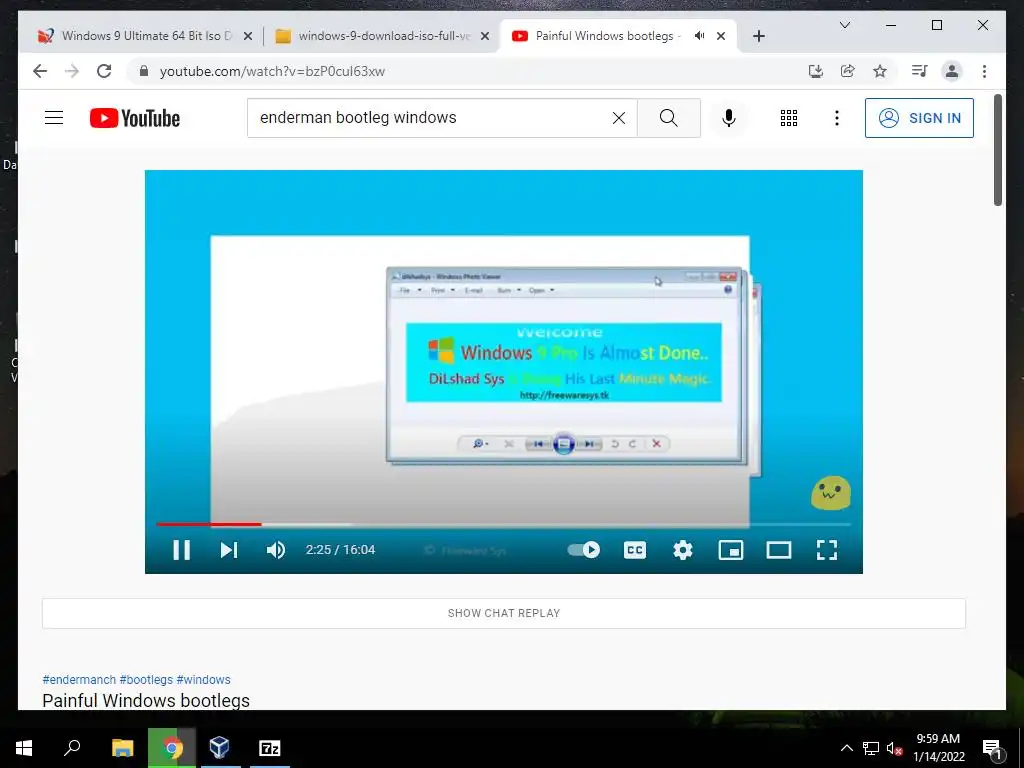Viewport: 1024px width, 768px height.
Task: Open 7-Zip from the taskbar
Action: tap(270, 748)
